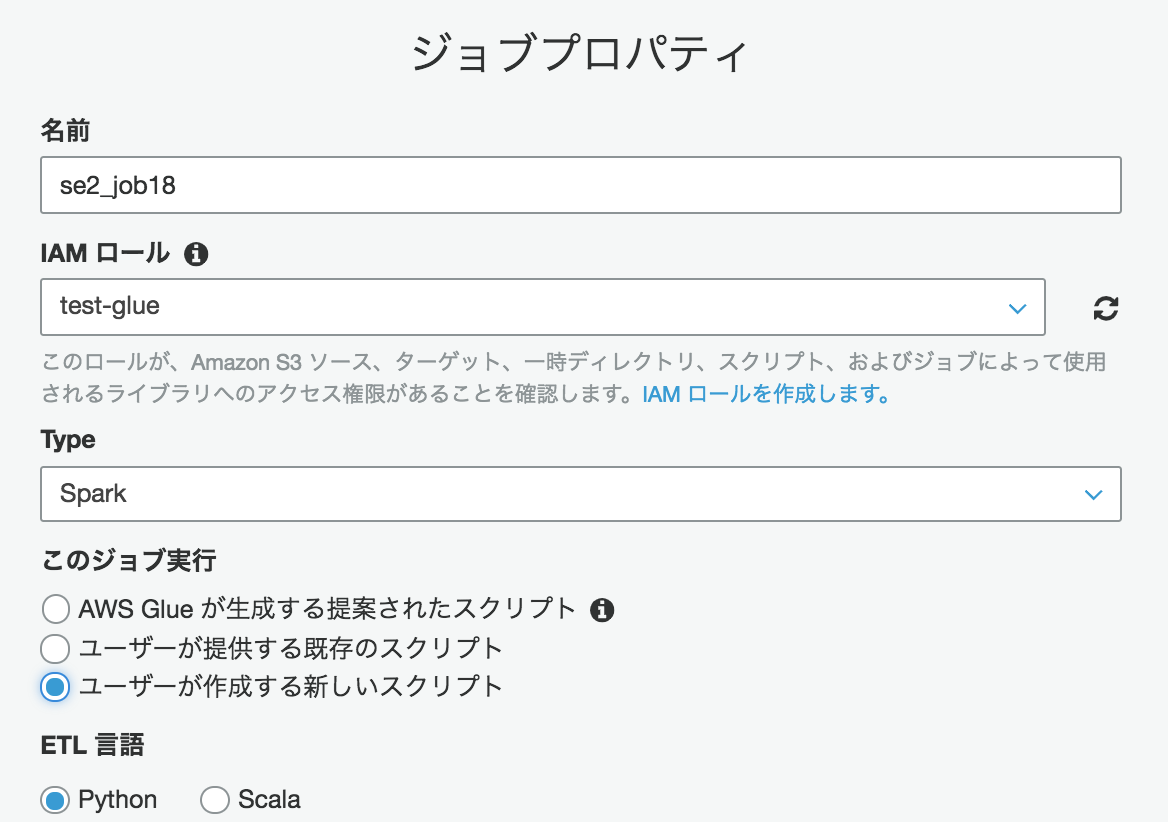This screenshot has width=1168, height=822.
Task: Select AWS Glue が生成する提案されたスクリプト option
Action: (55, 609)
